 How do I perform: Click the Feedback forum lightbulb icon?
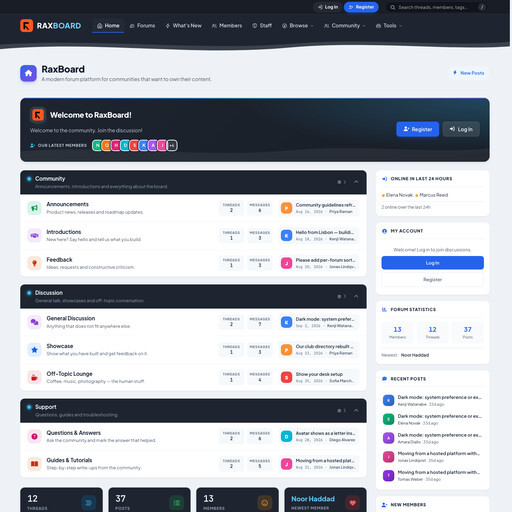click(34, 263)
